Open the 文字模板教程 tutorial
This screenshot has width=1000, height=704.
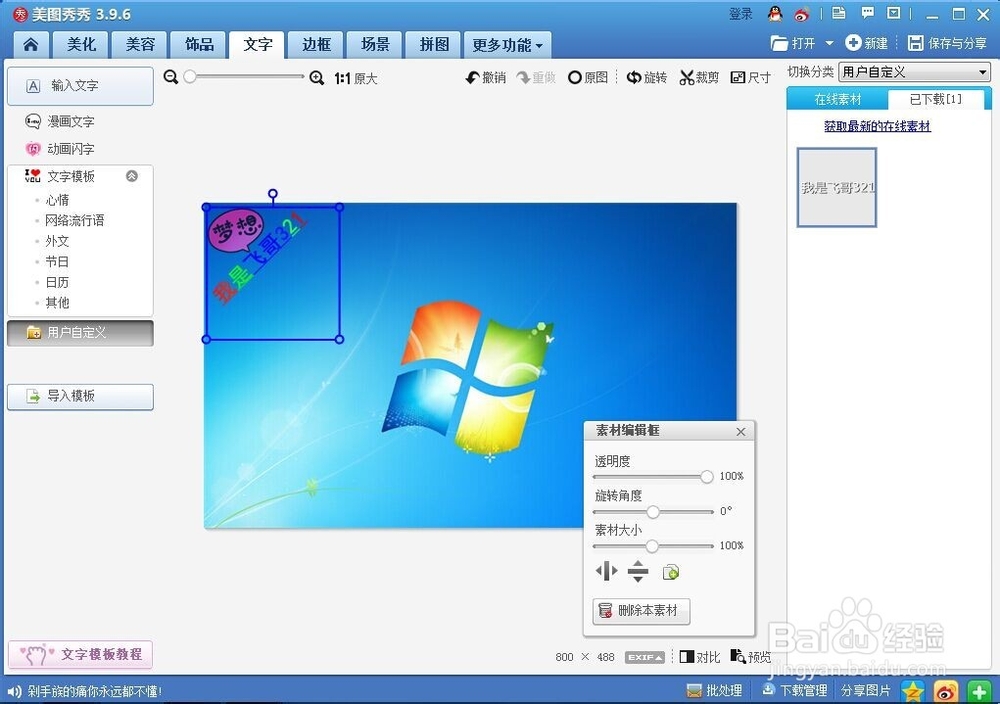tap(80, 654)
